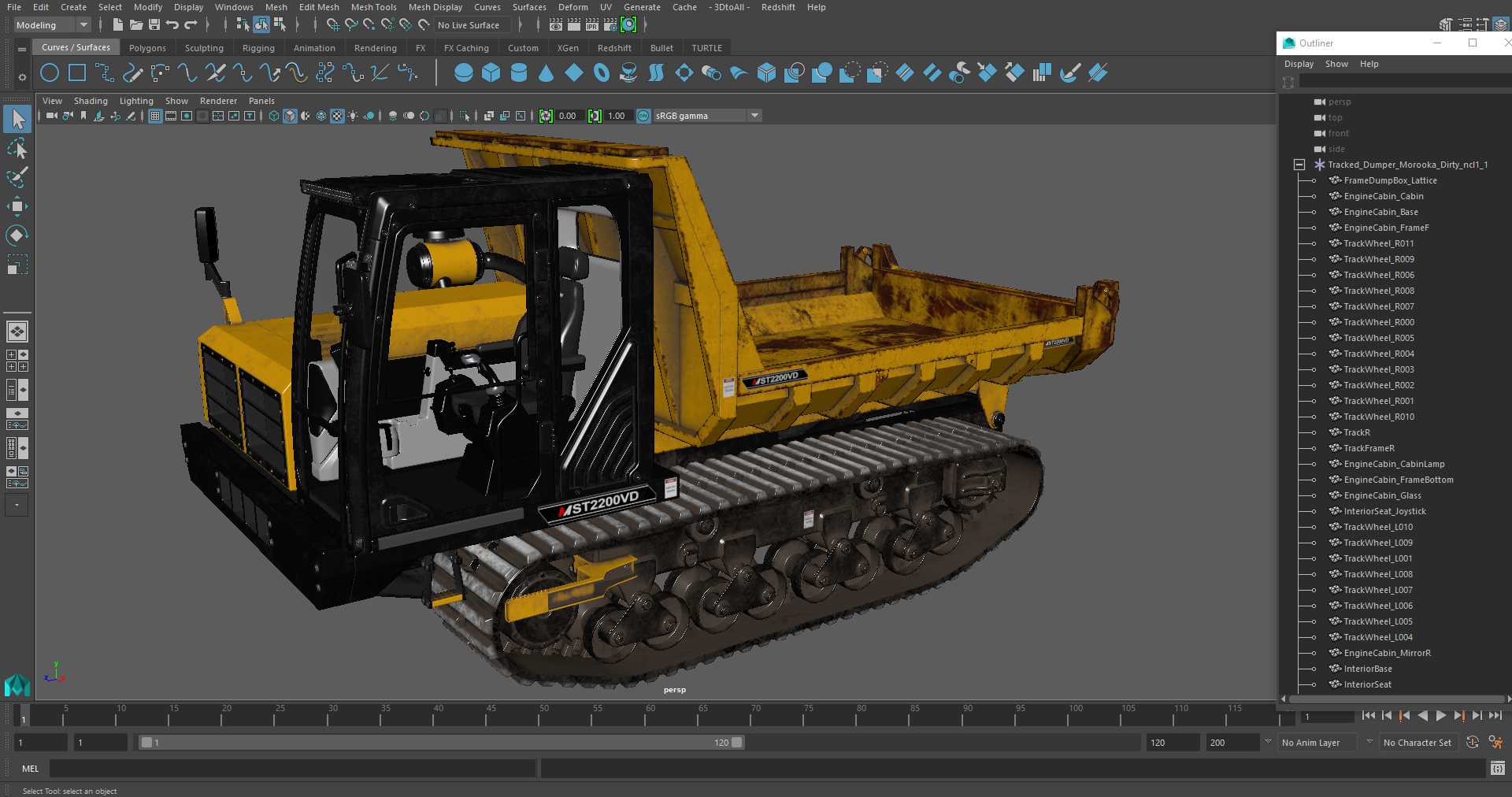Image resolution: width=1512 pixels, height=797 pixels.
Task: Click the single-pane layout icon
Action: point(17,332)
